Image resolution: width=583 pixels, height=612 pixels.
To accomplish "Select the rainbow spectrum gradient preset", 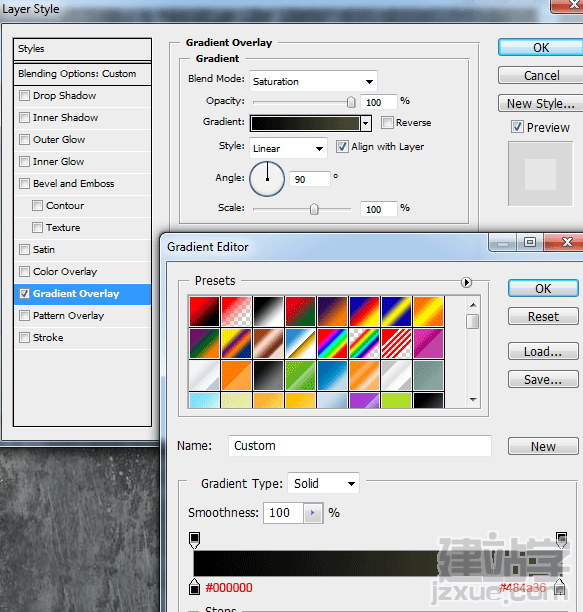I will click(332, 343).
